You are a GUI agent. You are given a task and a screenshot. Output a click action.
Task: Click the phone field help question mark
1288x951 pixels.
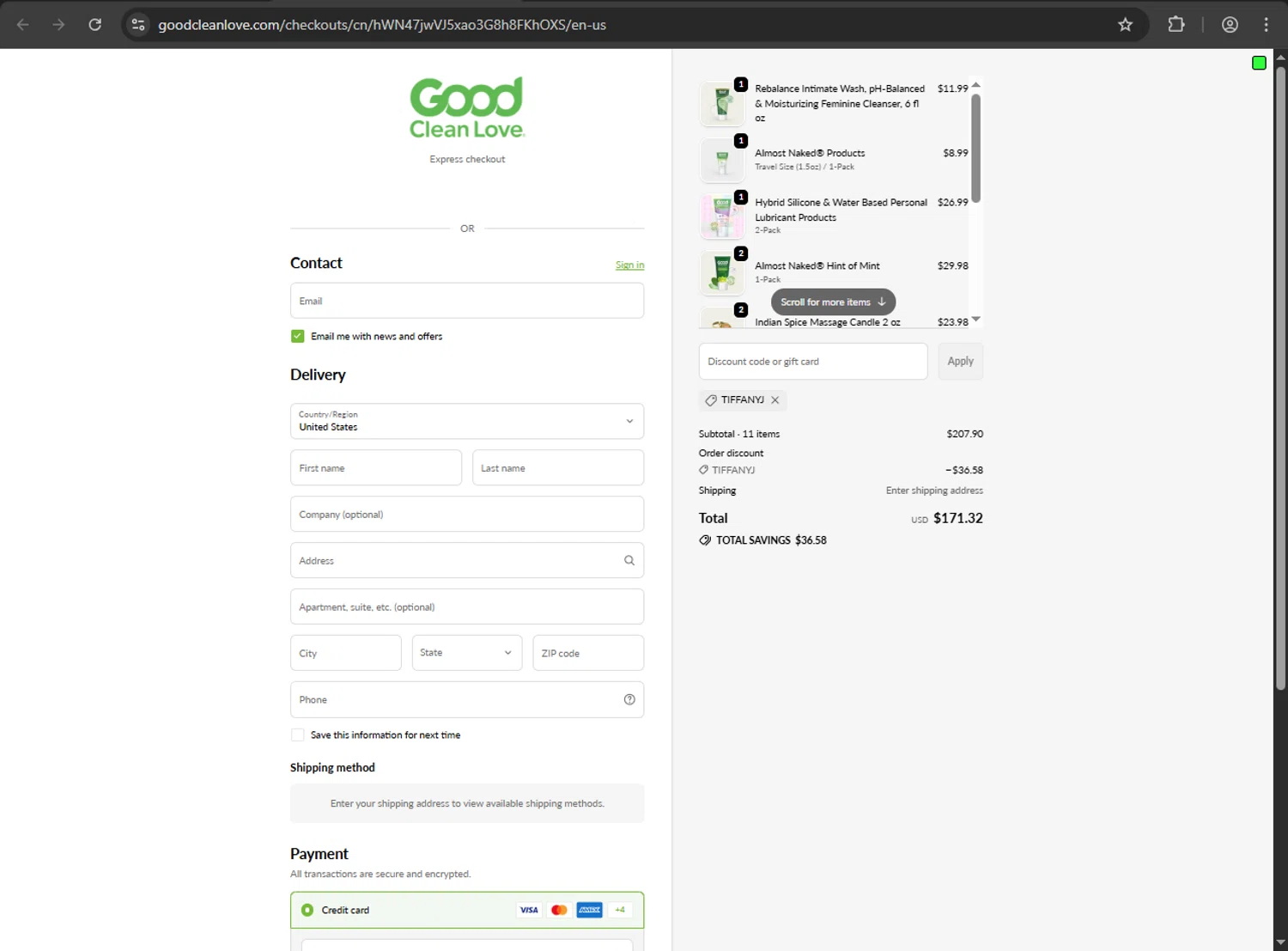click(629, 699)
